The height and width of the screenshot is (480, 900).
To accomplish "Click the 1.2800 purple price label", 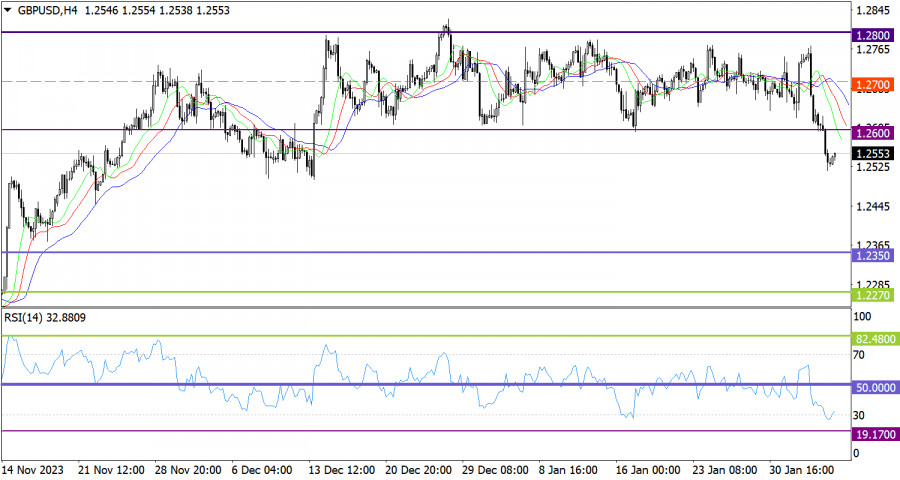I will 873,36.
